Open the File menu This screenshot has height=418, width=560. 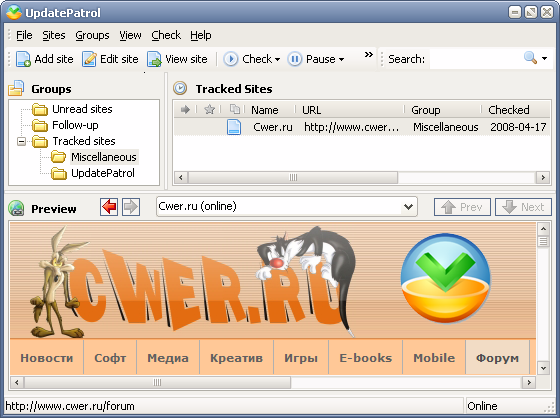click(24, 35)
